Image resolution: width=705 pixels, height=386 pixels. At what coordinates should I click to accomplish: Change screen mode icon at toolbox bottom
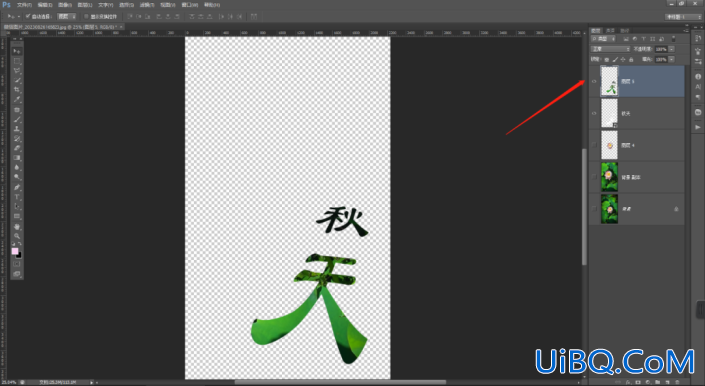(17, 274)
